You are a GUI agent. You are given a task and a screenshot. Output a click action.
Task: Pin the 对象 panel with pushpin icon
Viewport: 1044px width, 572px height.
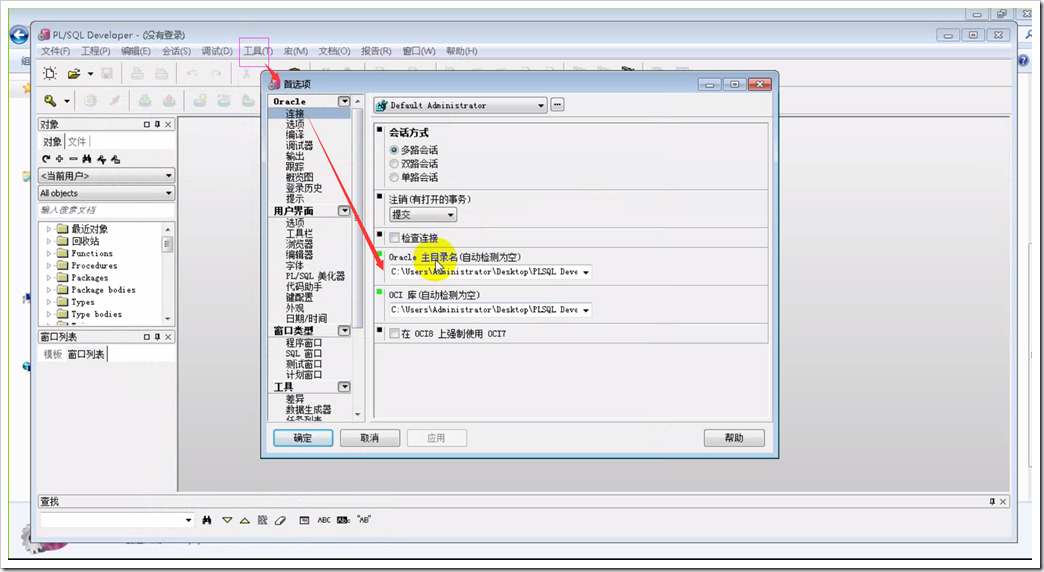pos(158,125)
